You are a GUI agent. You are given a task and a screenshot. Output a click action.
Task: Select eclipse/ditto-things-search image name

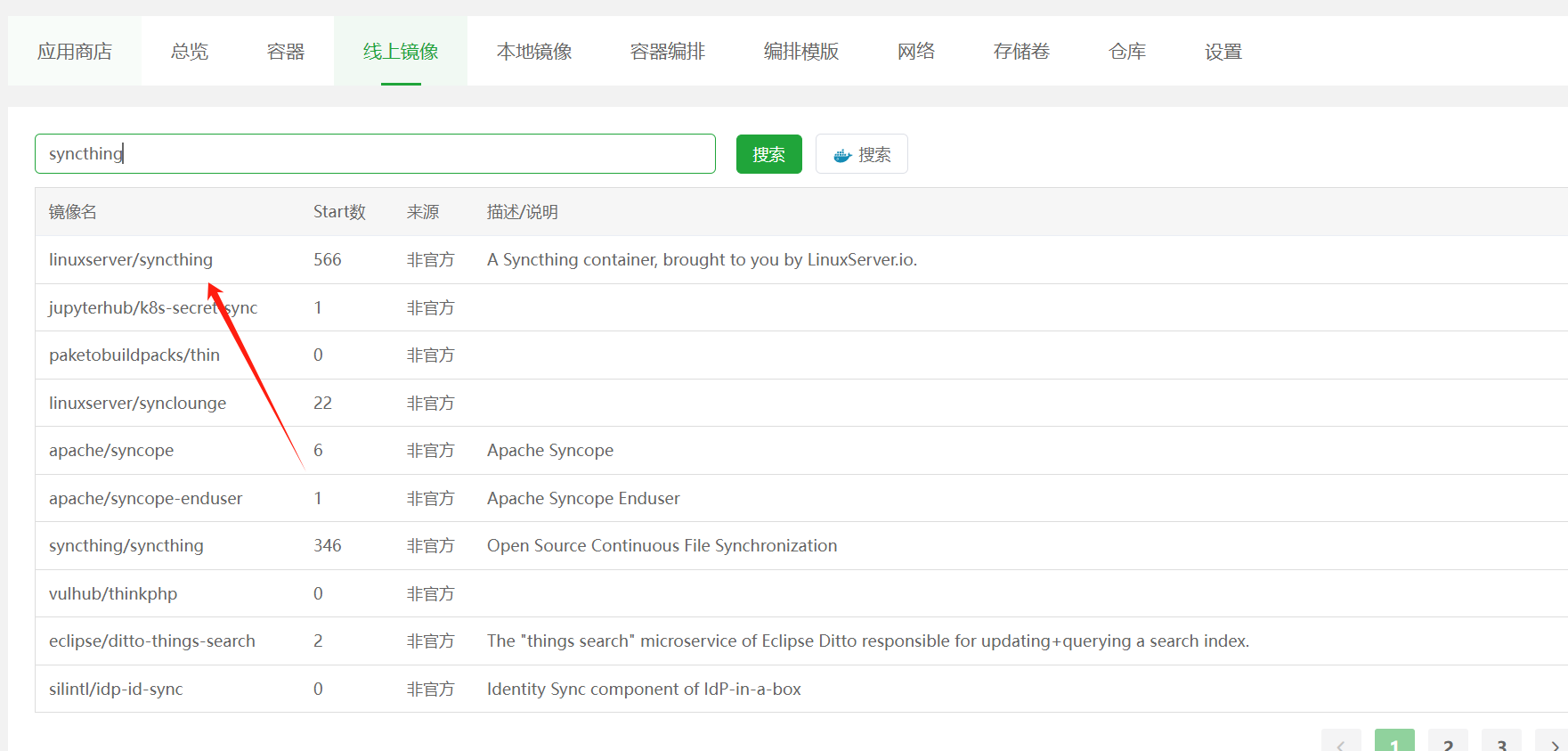pos(152,641)
